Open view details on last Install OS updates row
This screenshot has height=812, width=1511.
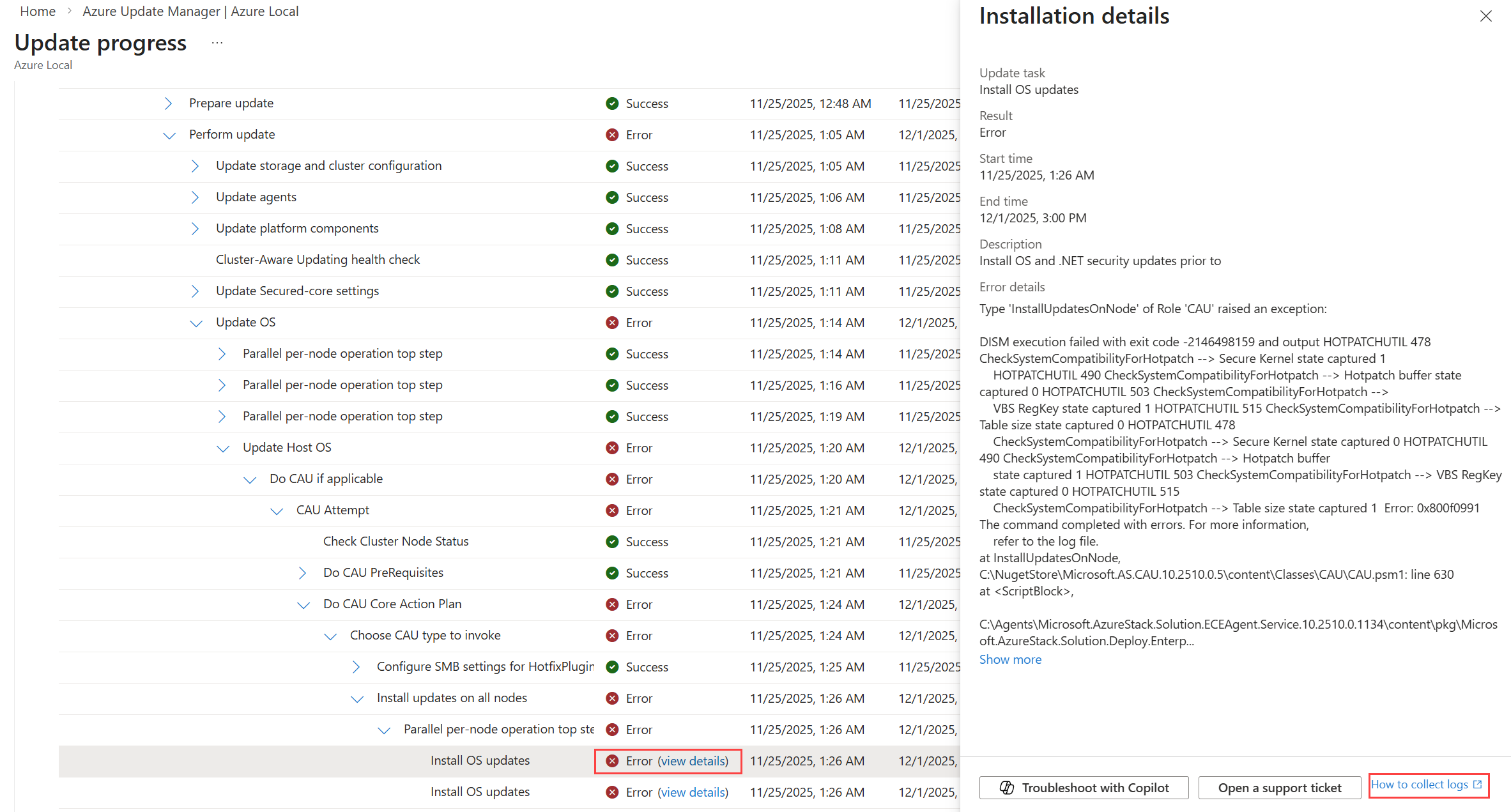click(693, 792)
